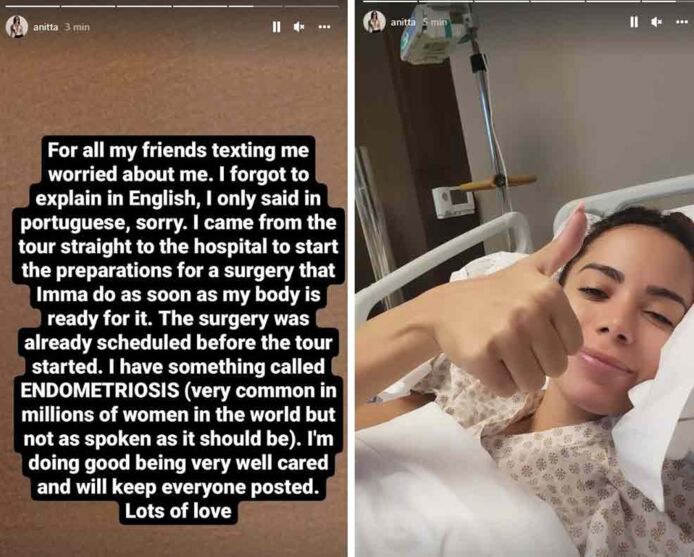The width and height of the screenshot is (694, 557).
Task: Open three-dot menu on right story
Action: (682, 22)
